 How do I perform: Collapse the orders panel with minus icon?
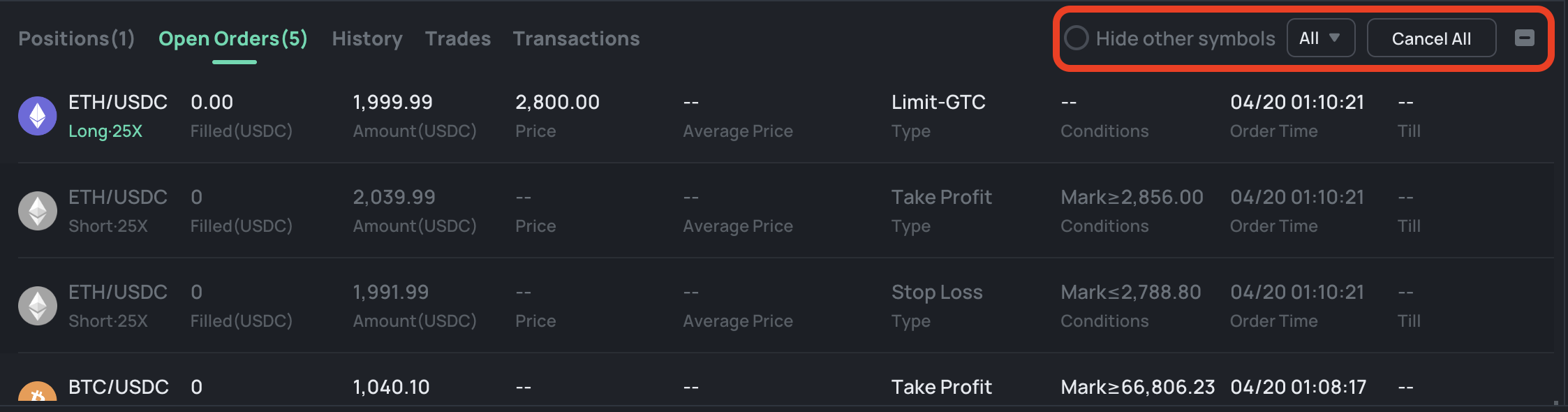(x=1524, y=38)
